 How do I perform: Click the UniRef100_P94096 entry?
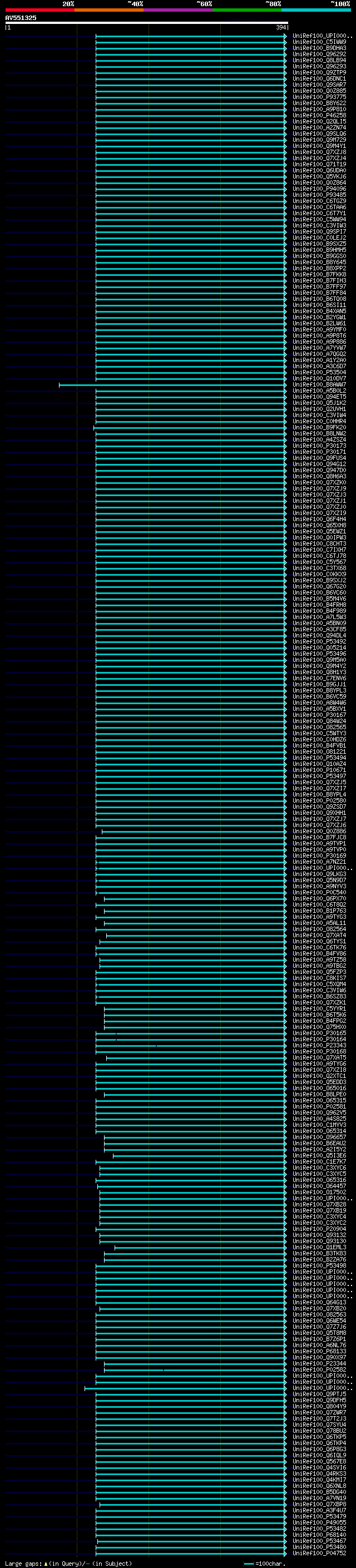(x=319, y=189)
